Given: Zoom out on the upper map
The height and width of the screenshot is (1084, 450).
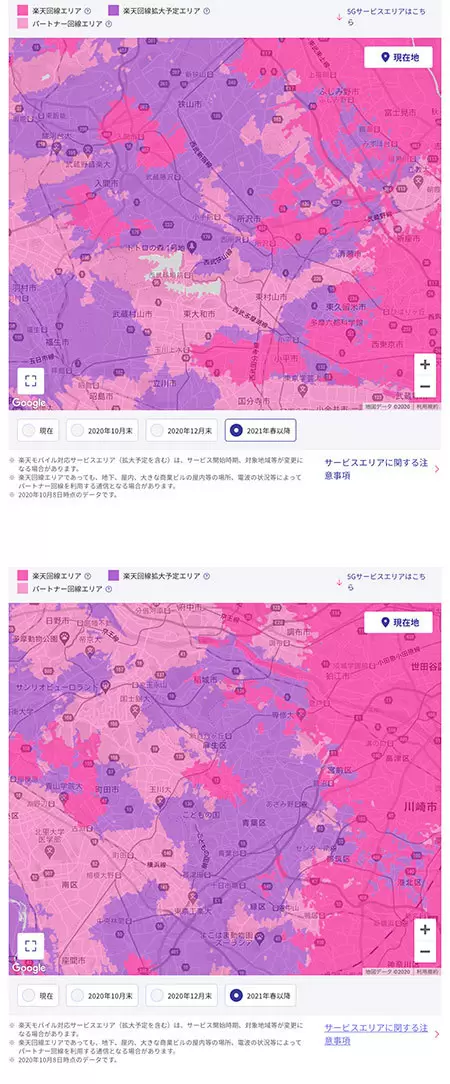Looking at the screenshot, I should pos(424,386).
